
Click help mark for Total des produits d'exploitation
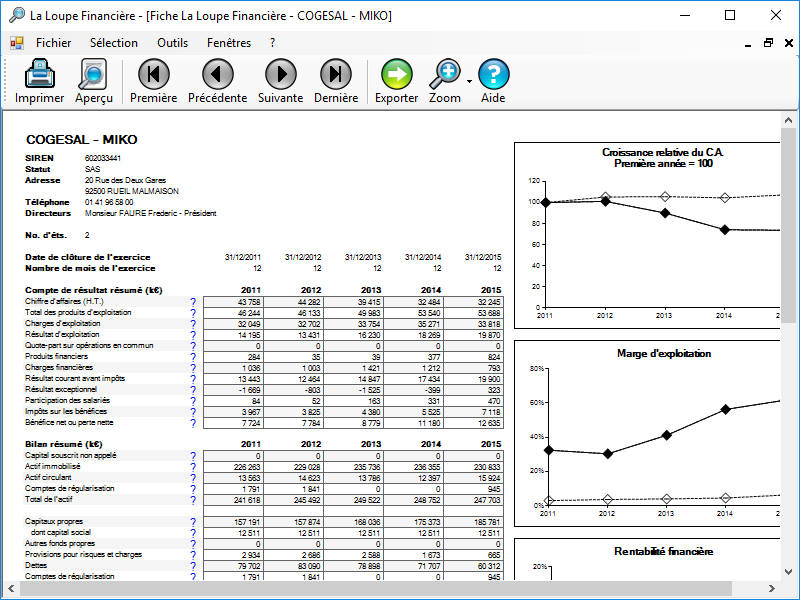[193, 313]
